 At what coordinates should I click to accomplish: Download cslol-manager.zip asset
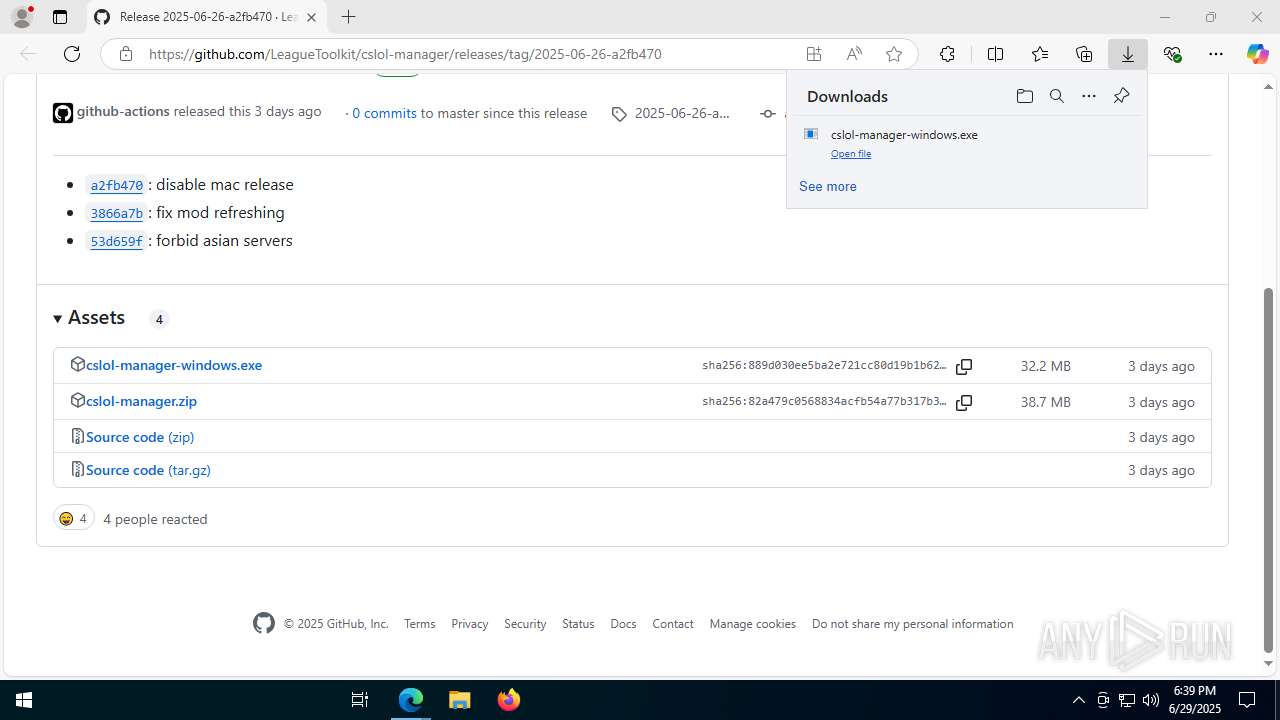click(141, 401)
